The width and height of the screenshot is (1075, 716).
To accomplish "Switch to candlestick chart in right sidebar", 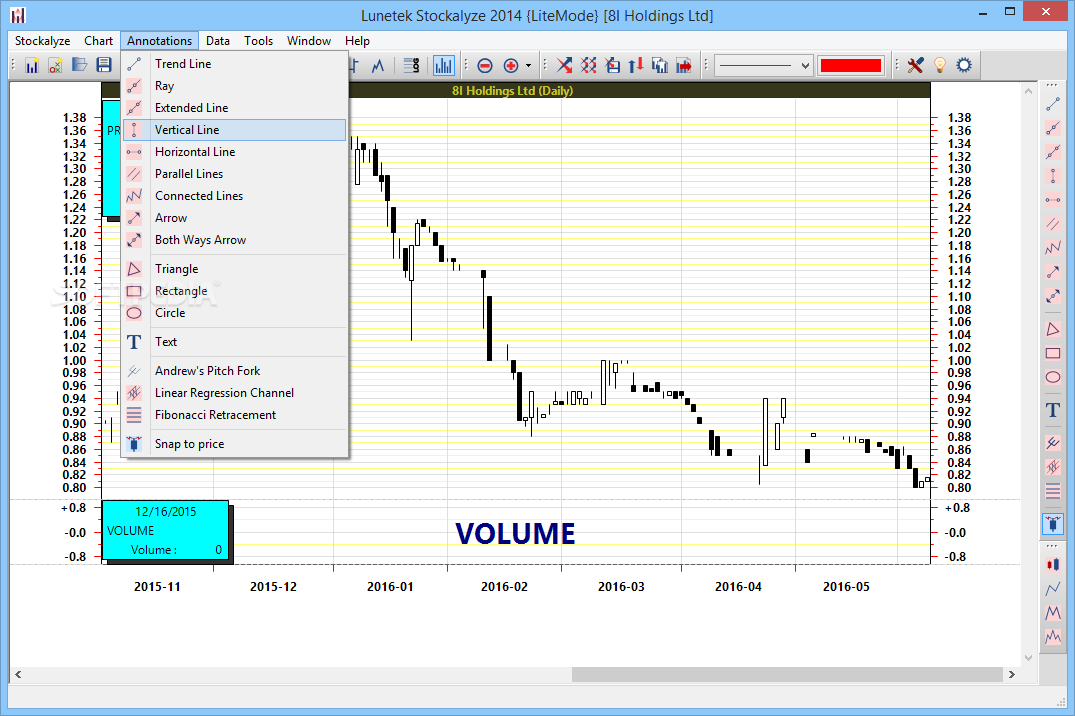I will 1052,564.
